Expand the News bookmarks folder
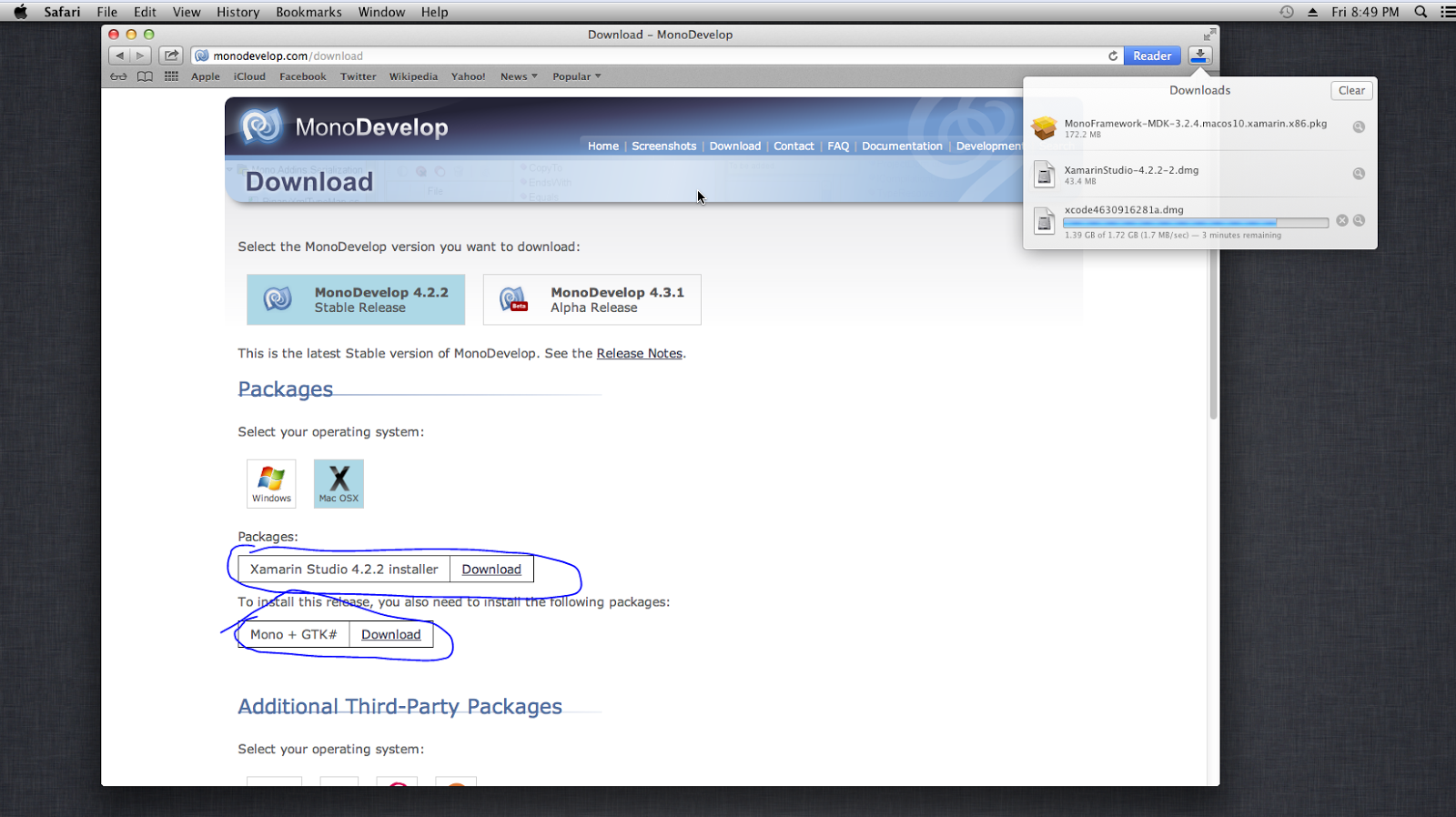The height and width of the screenshot is (817, 1456). 519,76
